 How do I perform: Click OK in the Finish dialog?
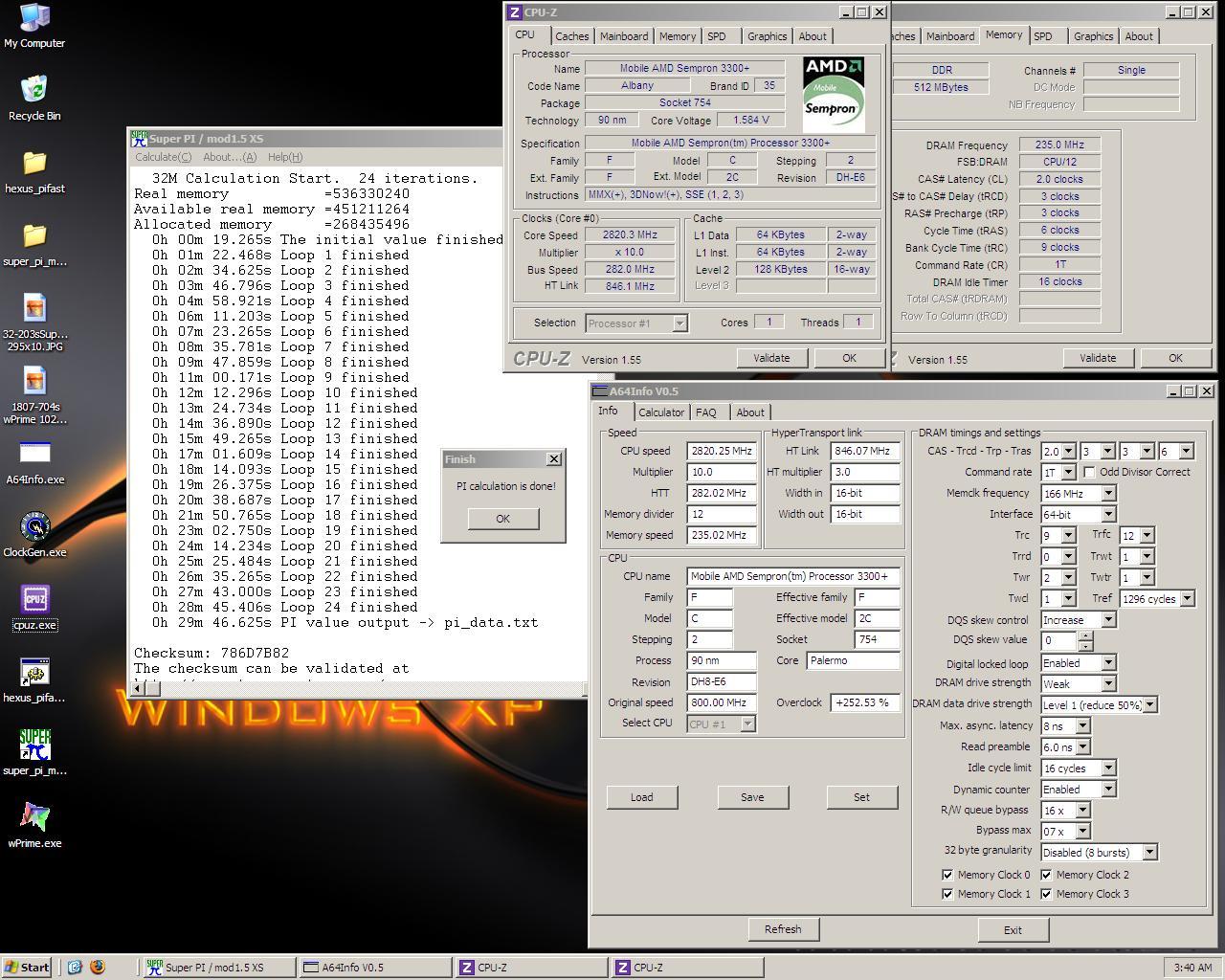(502, 518)
